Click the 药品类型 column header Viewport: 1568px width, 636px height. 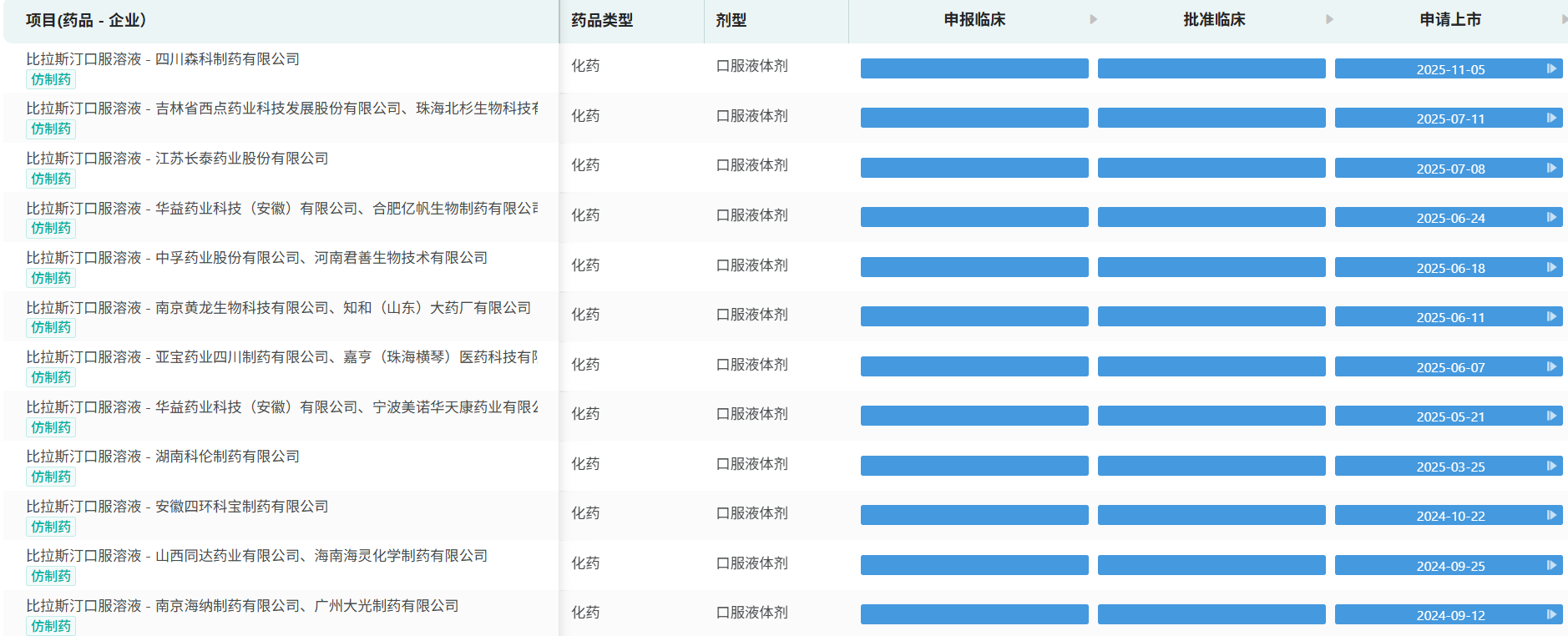click(x=602, y=20)
